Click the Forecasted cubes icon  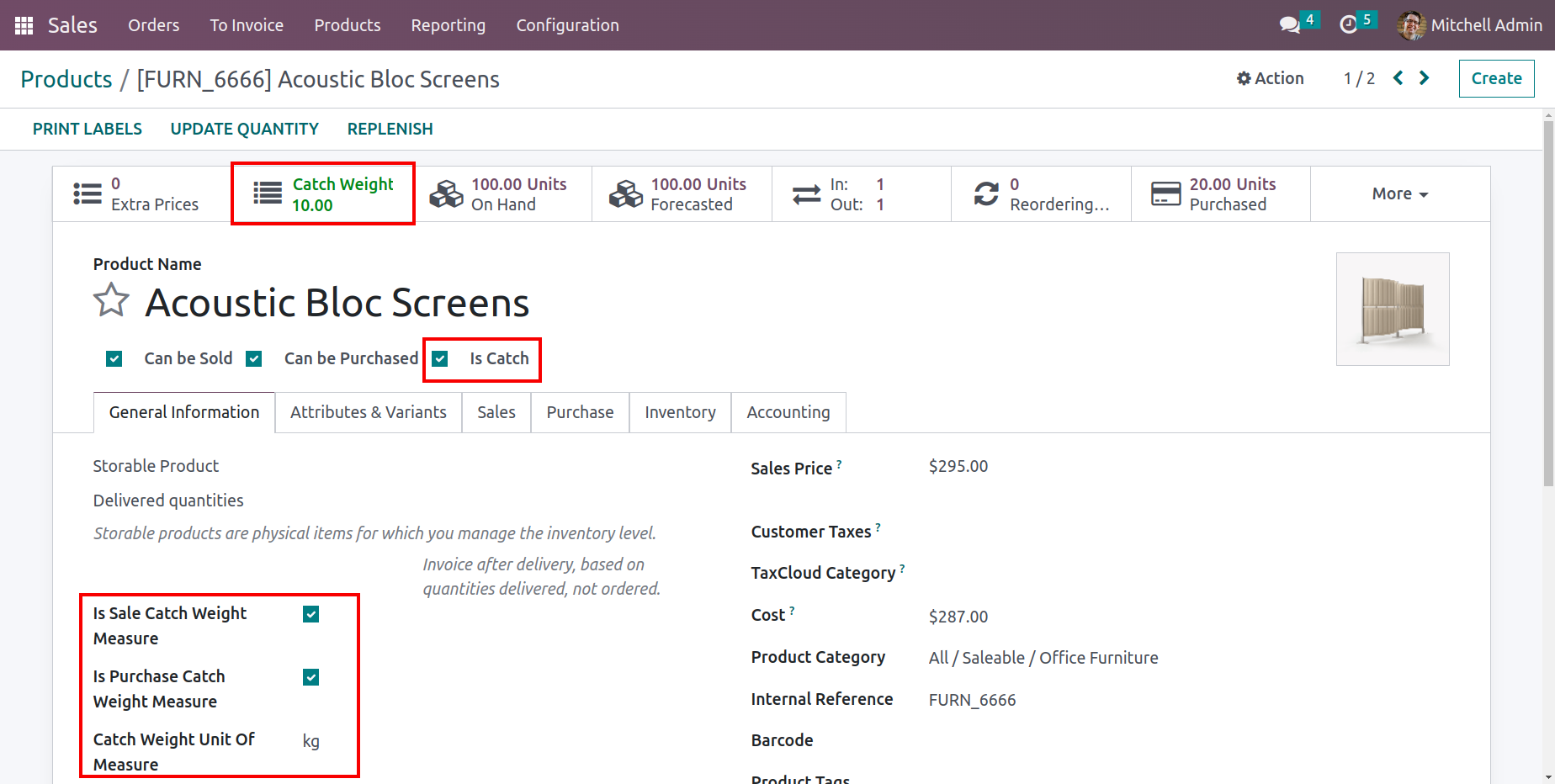[x=626, y=193]
